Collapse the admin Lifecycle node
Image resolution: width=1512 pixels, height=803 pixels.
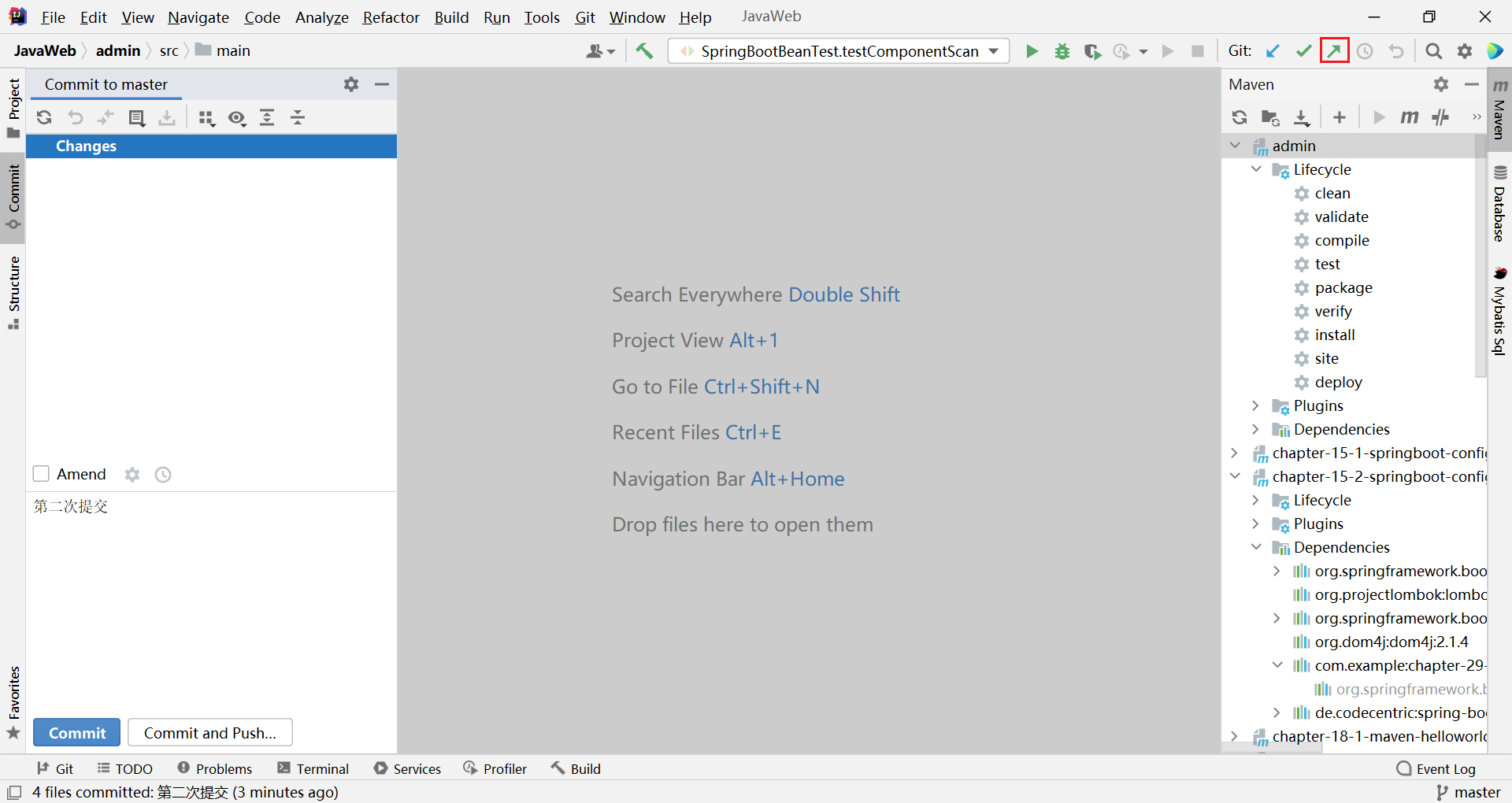coord(1255,169)
